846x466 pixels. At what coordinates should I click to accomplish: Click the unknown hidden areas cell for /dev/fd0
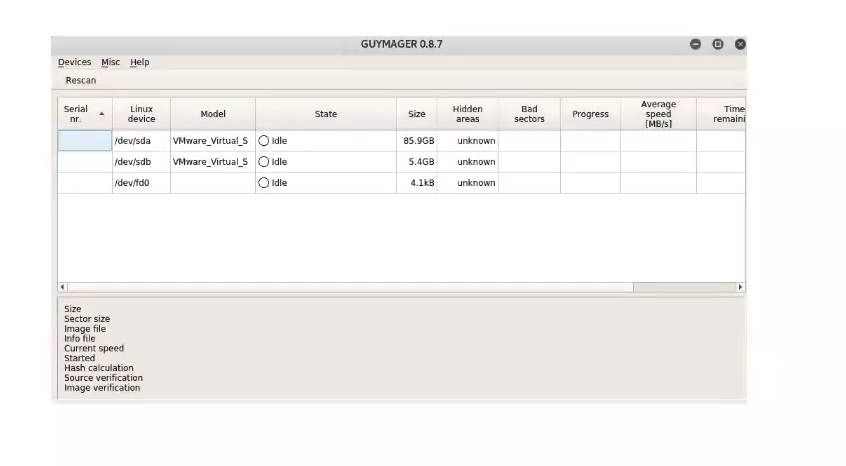pos(468,183)
